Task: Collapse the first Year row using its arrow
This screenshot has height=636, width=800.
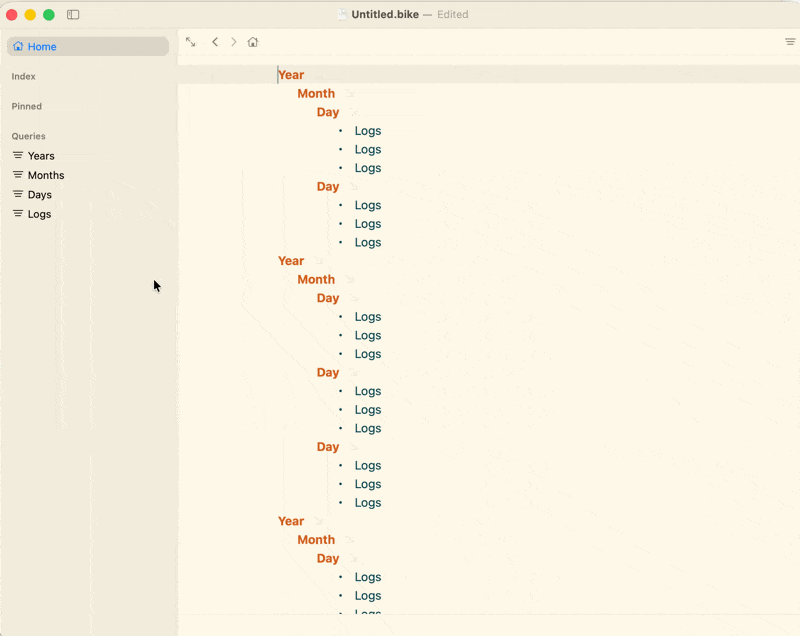Action: pos(320,76)
